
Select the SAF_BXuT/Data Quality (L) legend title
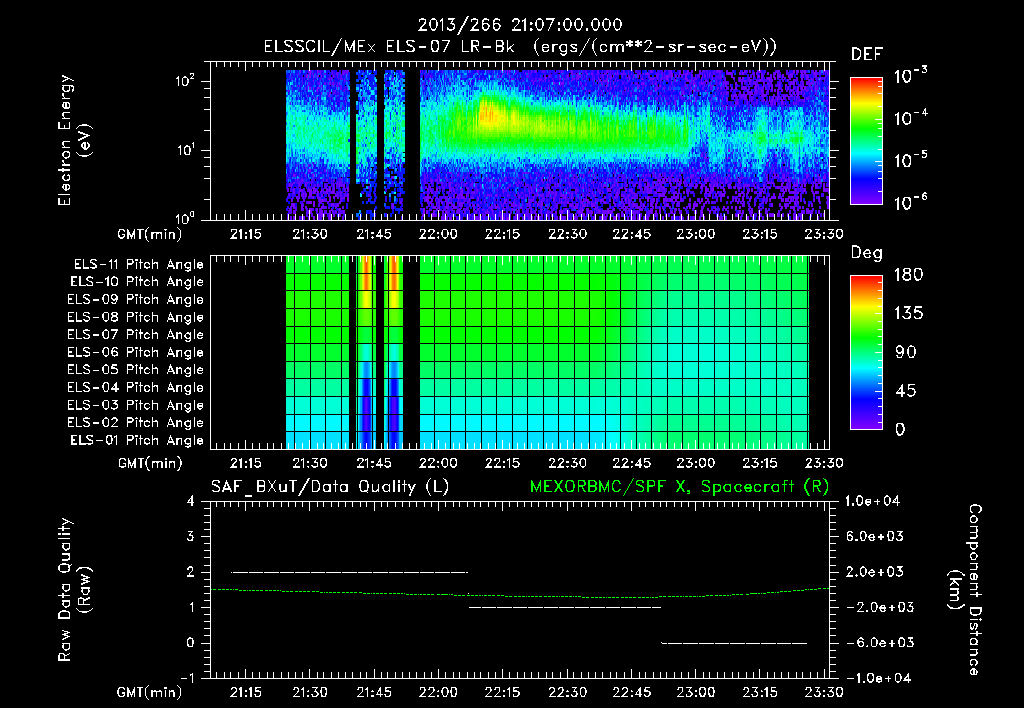click(x=330, y=487)
